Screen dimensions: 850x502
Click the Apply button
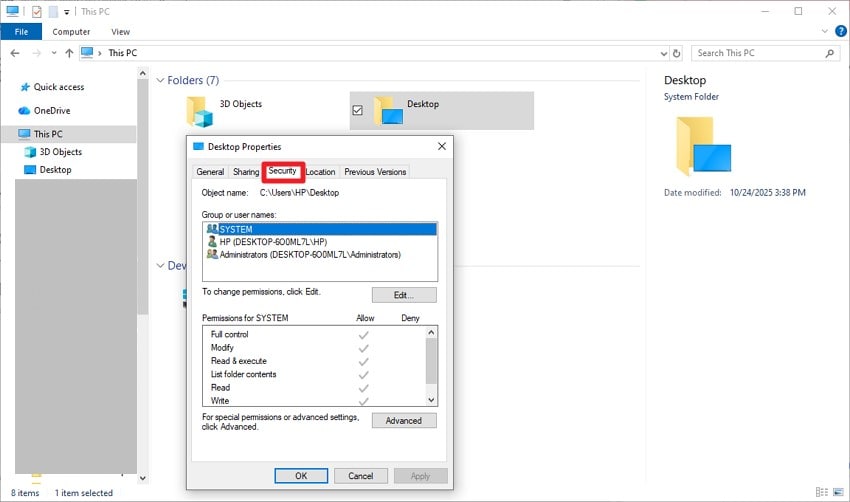[421, 476]
